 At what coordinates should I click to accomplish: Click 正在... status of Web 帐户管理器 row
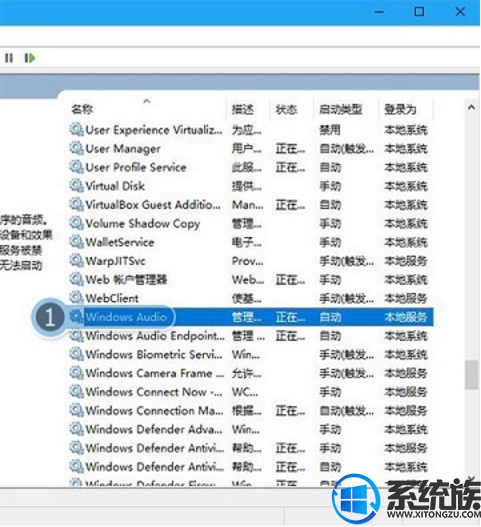pyautogui.click(x=290, y=280)
